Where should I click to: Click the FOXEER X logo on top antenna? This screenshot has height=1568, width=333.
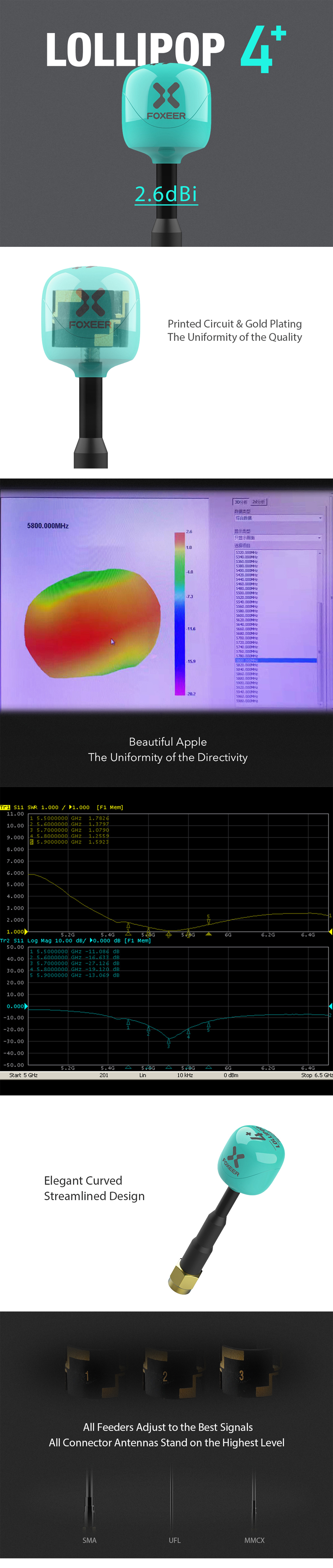pyautogui.click(x=166, y=101)
